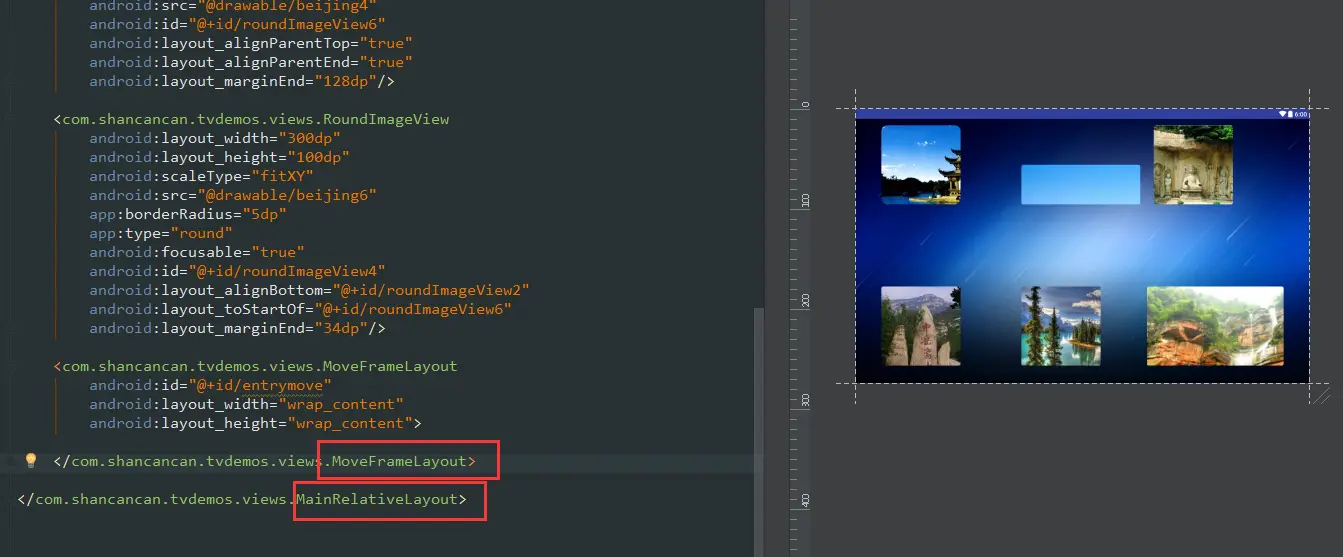
Task: Click the android:id="@+id/entrymove" line
Action: (x=210, y=385)
